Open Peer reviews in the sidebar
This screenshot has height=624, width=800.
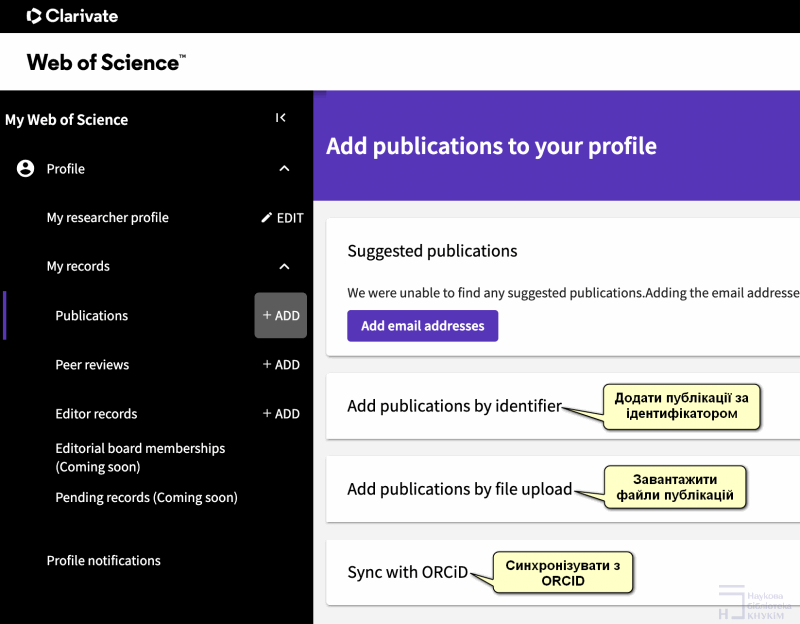pos(92,365)
